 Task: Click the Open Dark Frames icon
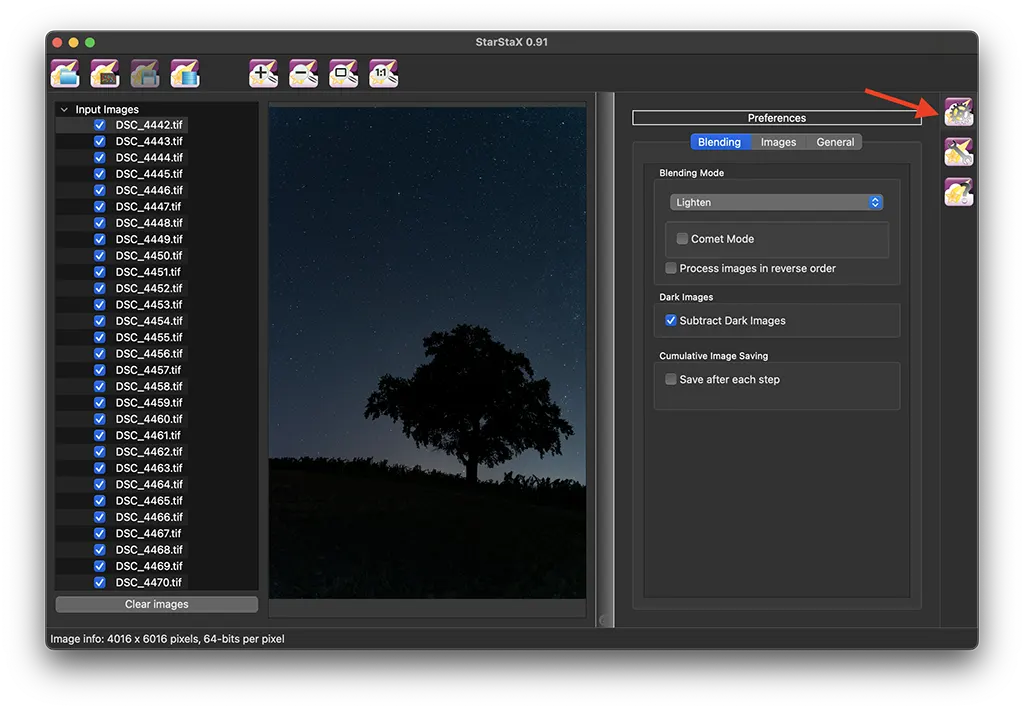click(105, 73)
